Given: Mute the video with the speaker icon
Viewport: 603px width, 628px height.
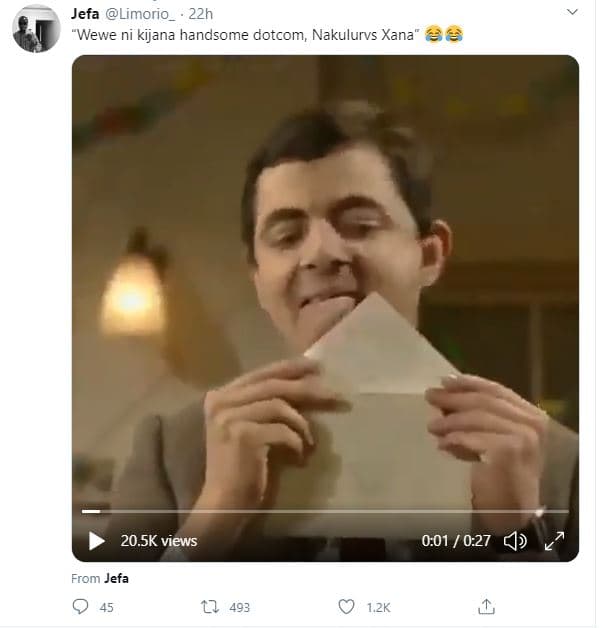Looking at the screenshot, I should coord(515,541).
